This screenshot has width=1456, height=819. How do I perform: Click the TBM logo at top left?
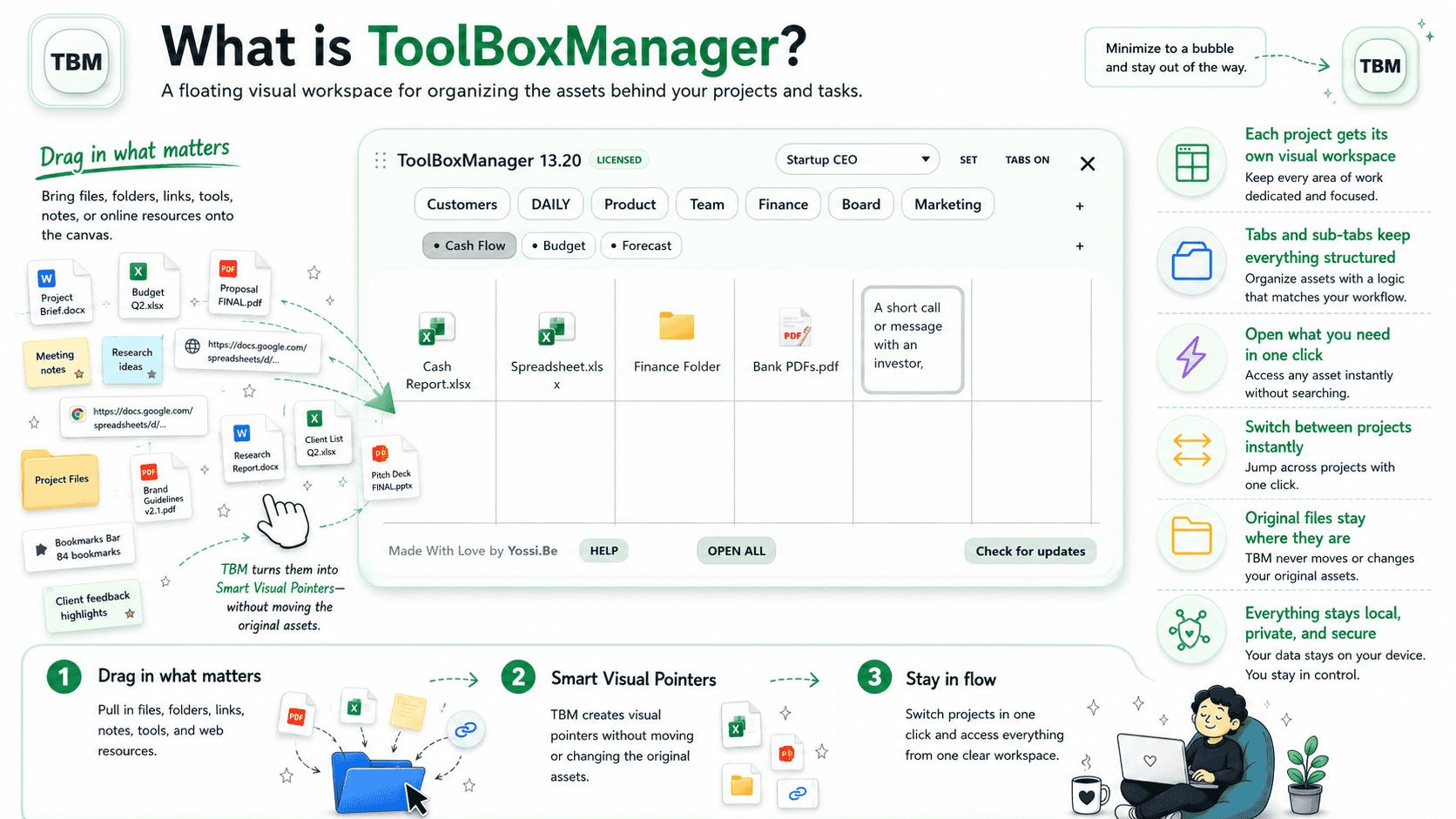click(77, 62)
